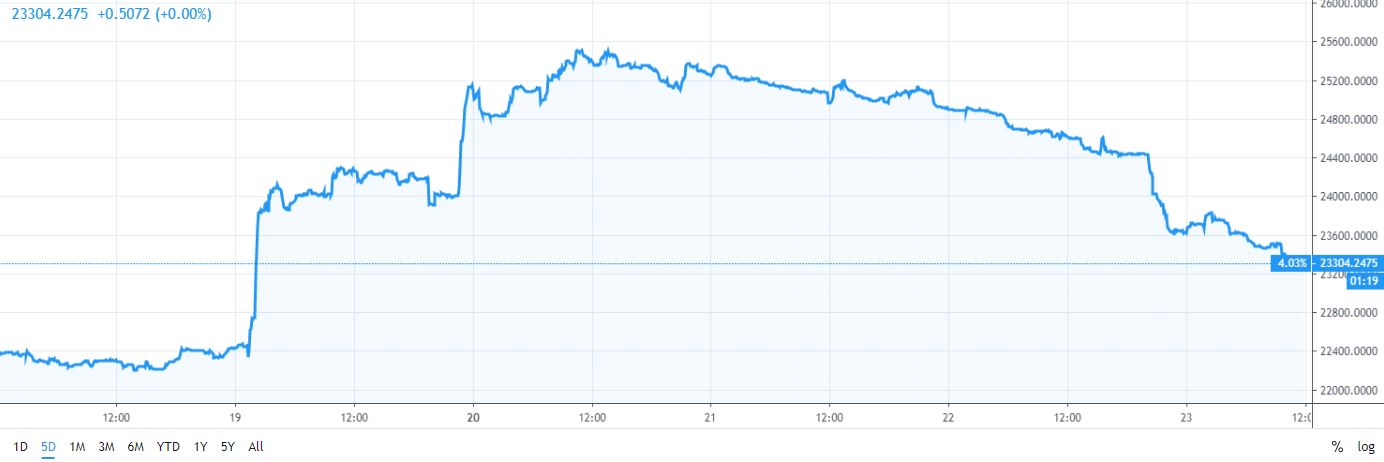Display All available history
This screenshot has width=1384, height=462.
point(256,447)
